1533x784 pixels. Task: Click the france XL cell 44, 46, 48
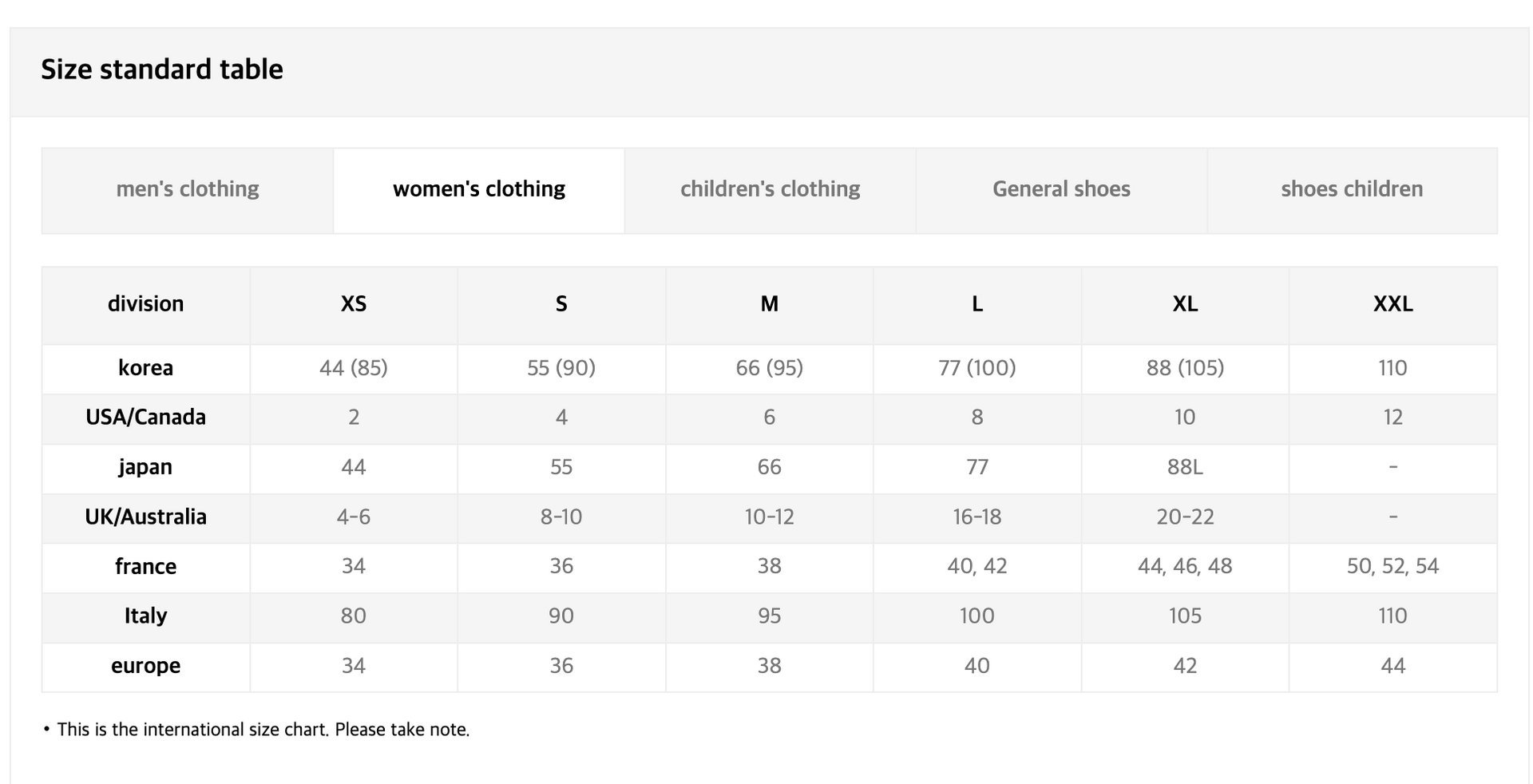(x=1185, y=568)
